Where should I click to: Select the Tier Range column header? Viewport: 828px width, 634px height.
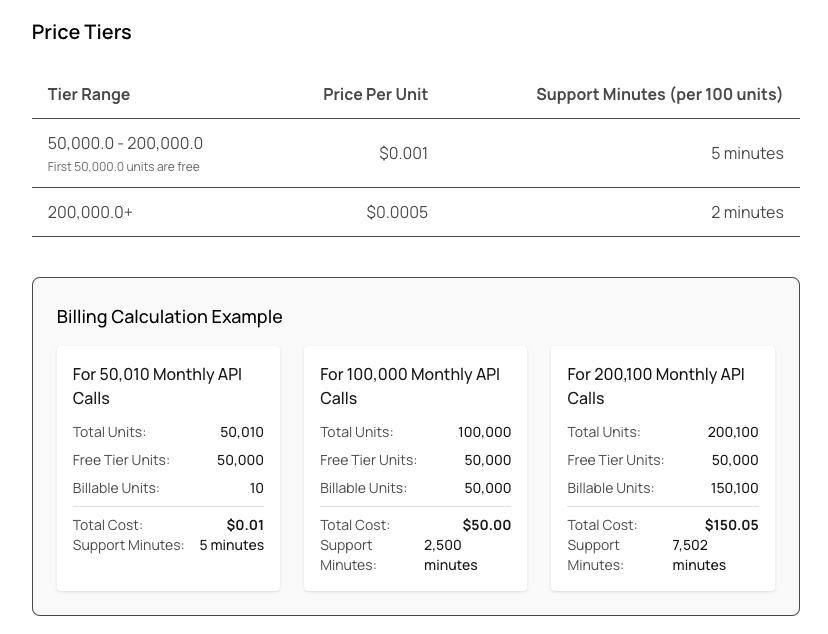[x=89, y=94]
